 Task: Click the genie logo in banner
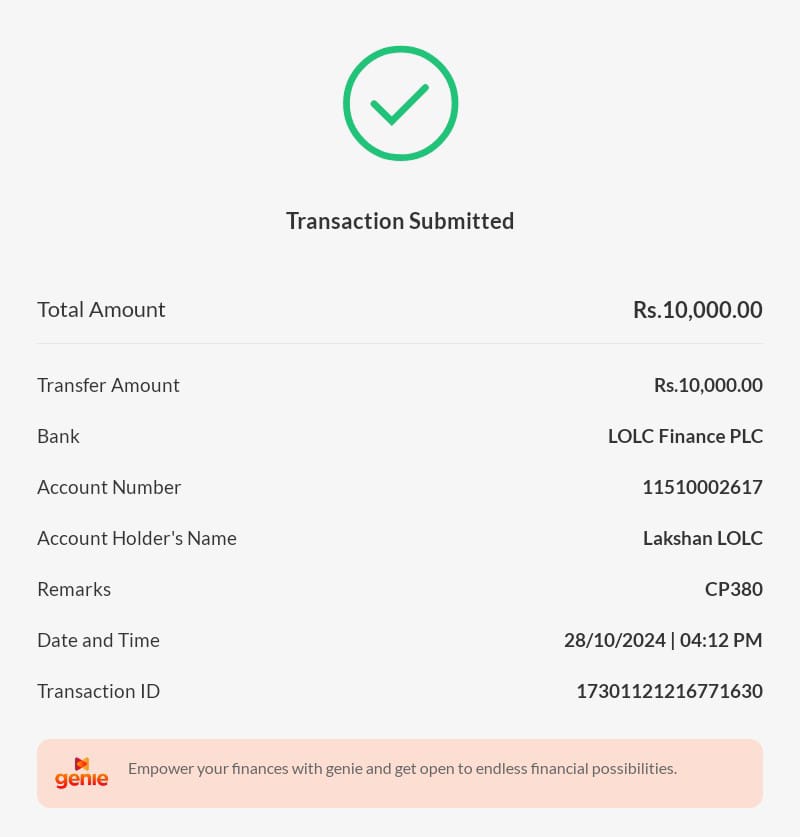point(82,772)
